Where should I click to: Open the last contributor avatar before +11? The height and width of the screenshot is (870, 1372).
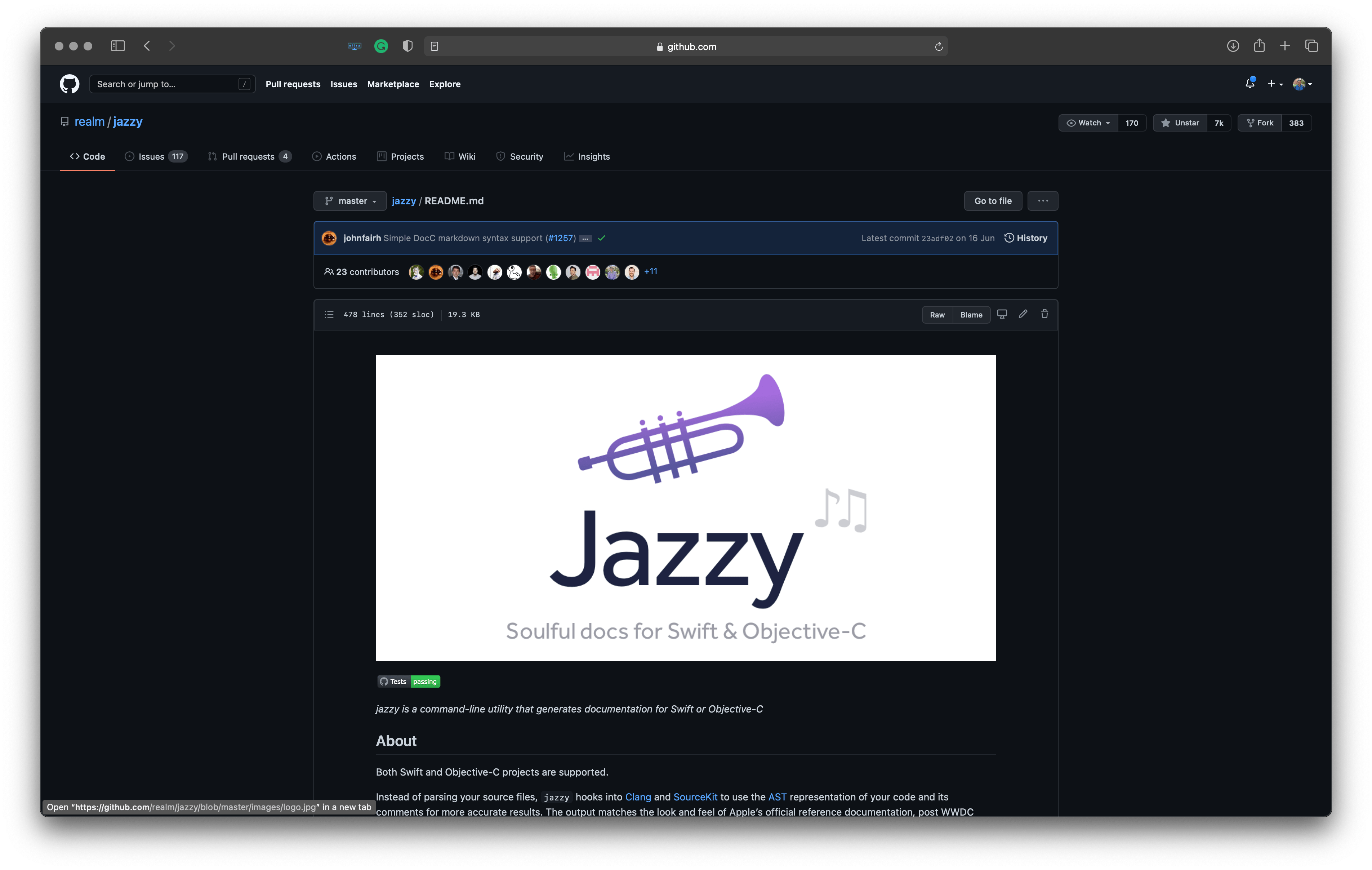632,272
